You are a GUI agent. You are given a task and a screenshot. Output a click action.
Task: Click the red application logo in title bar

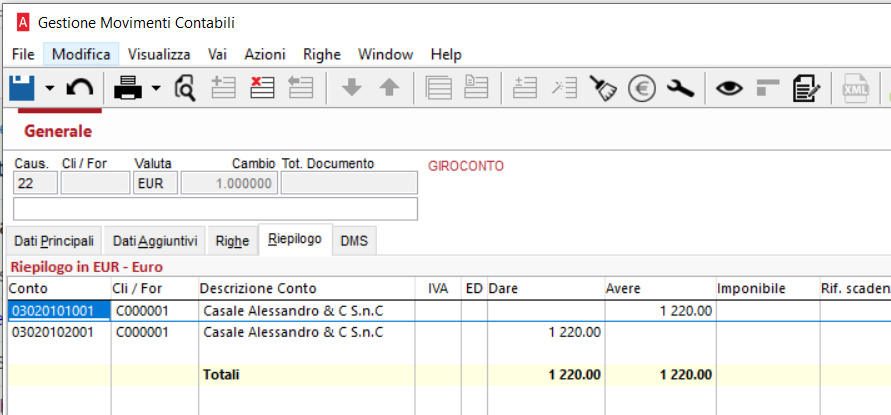coord(23,23)
